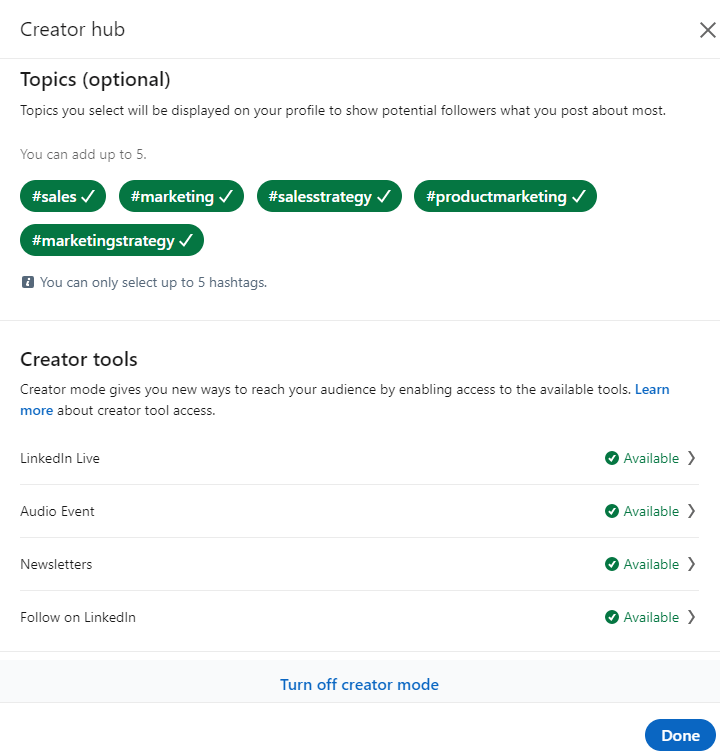Expand the Follow on LinkedIn chevron
Viewport: 720px width, 755px height.
[691, 617]
